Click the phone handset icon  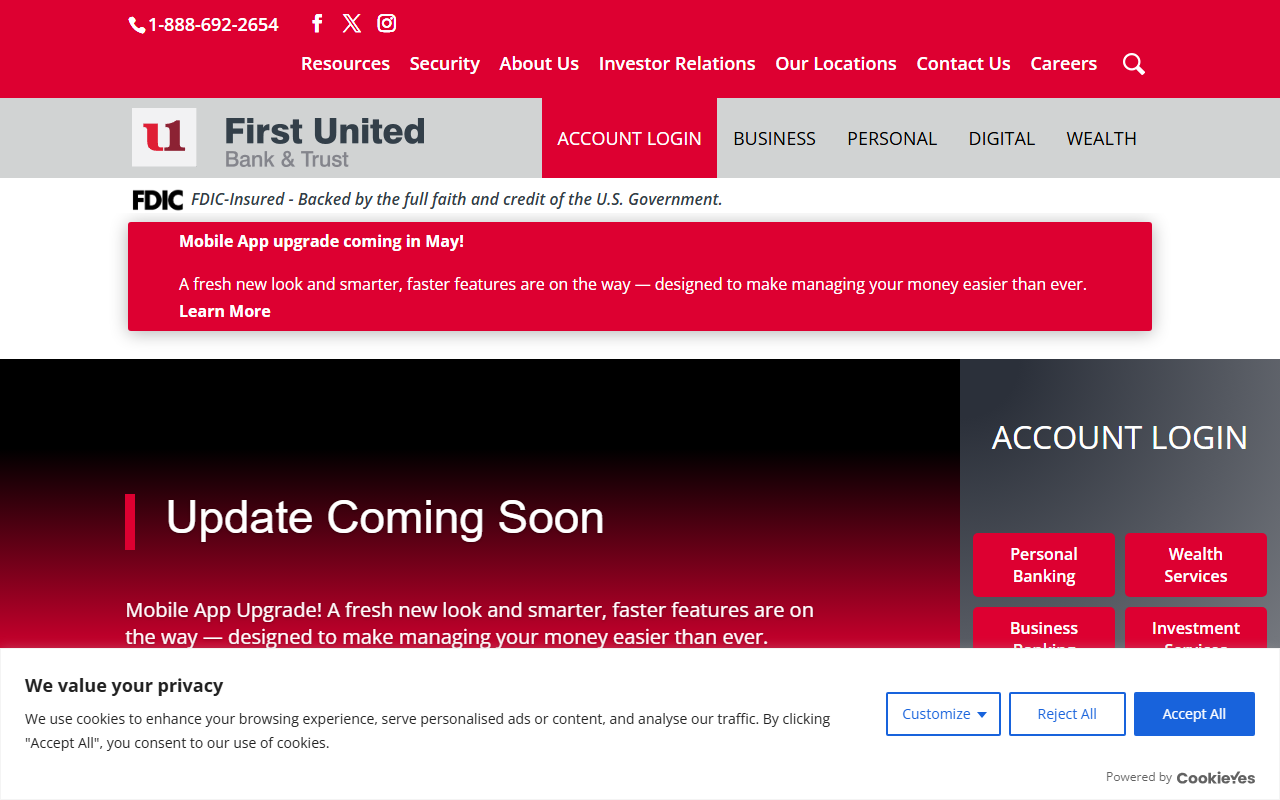(x=137, y=25)
